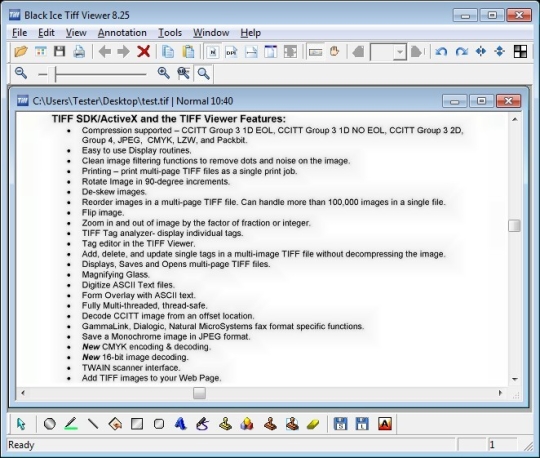
Task: Open the Edit menu
Action: (x=46, y=33)
